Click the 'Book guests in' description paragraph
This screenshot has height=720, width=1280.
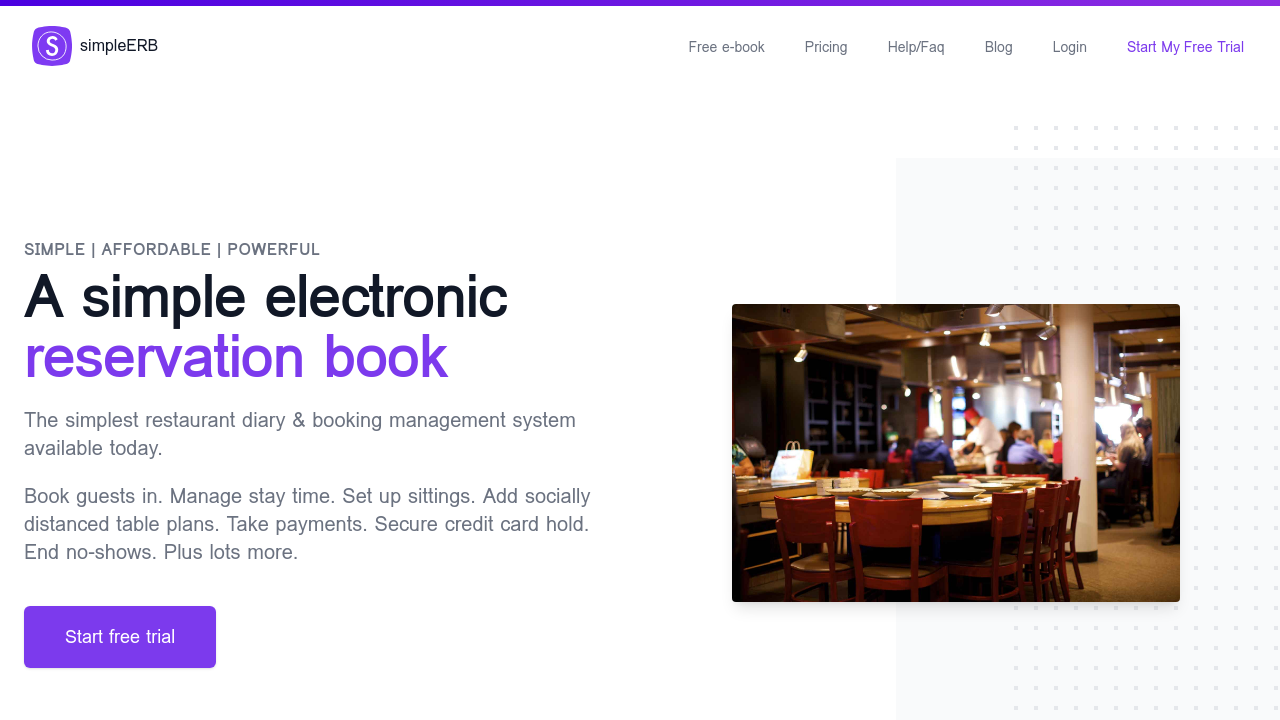[x=307, y=524]
